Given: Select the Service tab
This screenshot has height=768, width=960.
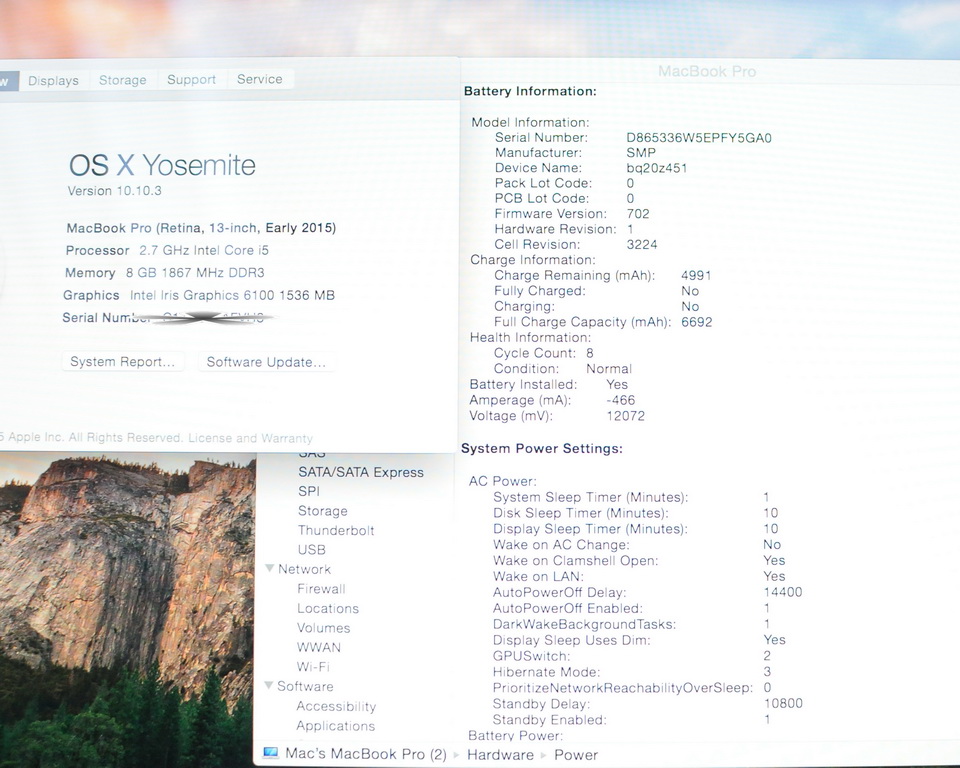Looking at the screenshot, I should pyautogui.click(x=260, y=78).
